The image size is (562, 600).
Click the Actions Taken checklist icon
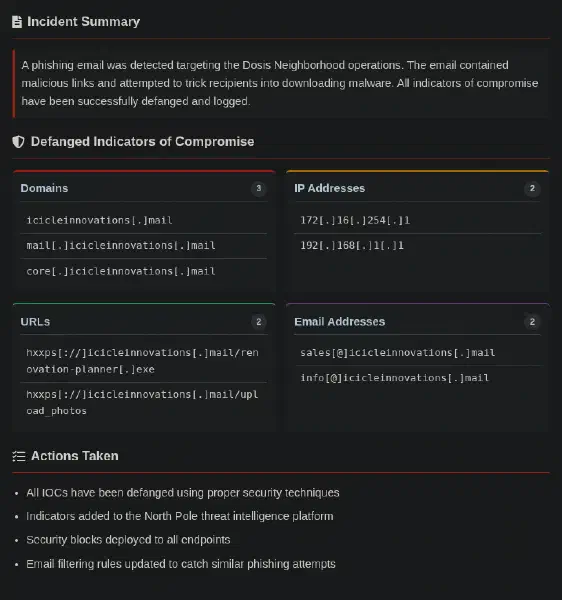[x=19, y=456]
